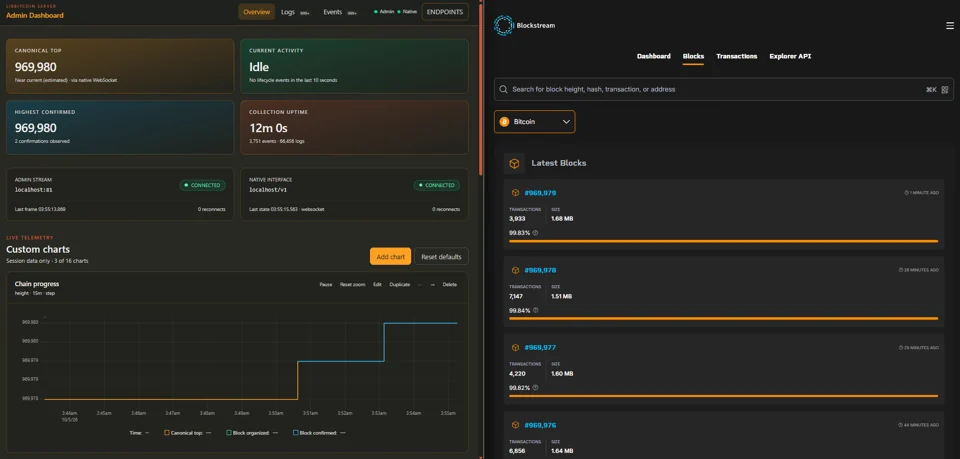Click the localhost/v1 address text
The width and height of the screenshot is (960, 459).
pos(268,190)
